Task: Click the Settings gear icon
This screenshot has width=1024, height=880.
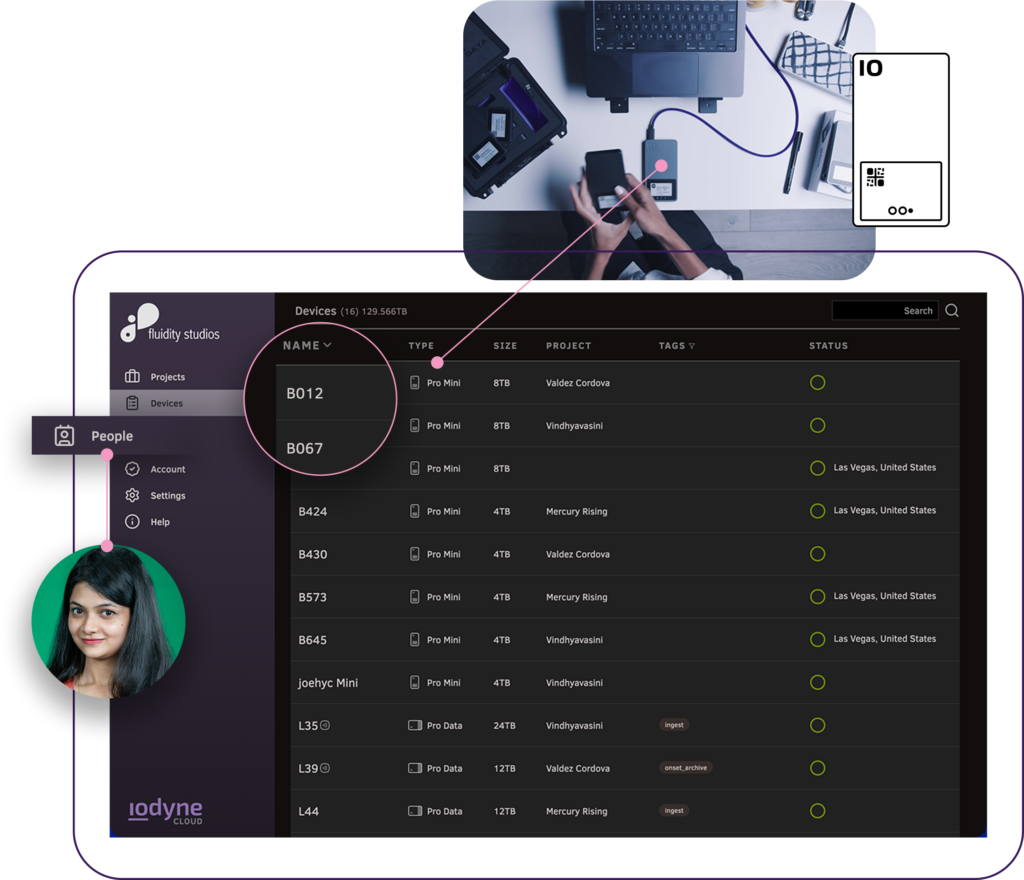Action: click(133, 495)
